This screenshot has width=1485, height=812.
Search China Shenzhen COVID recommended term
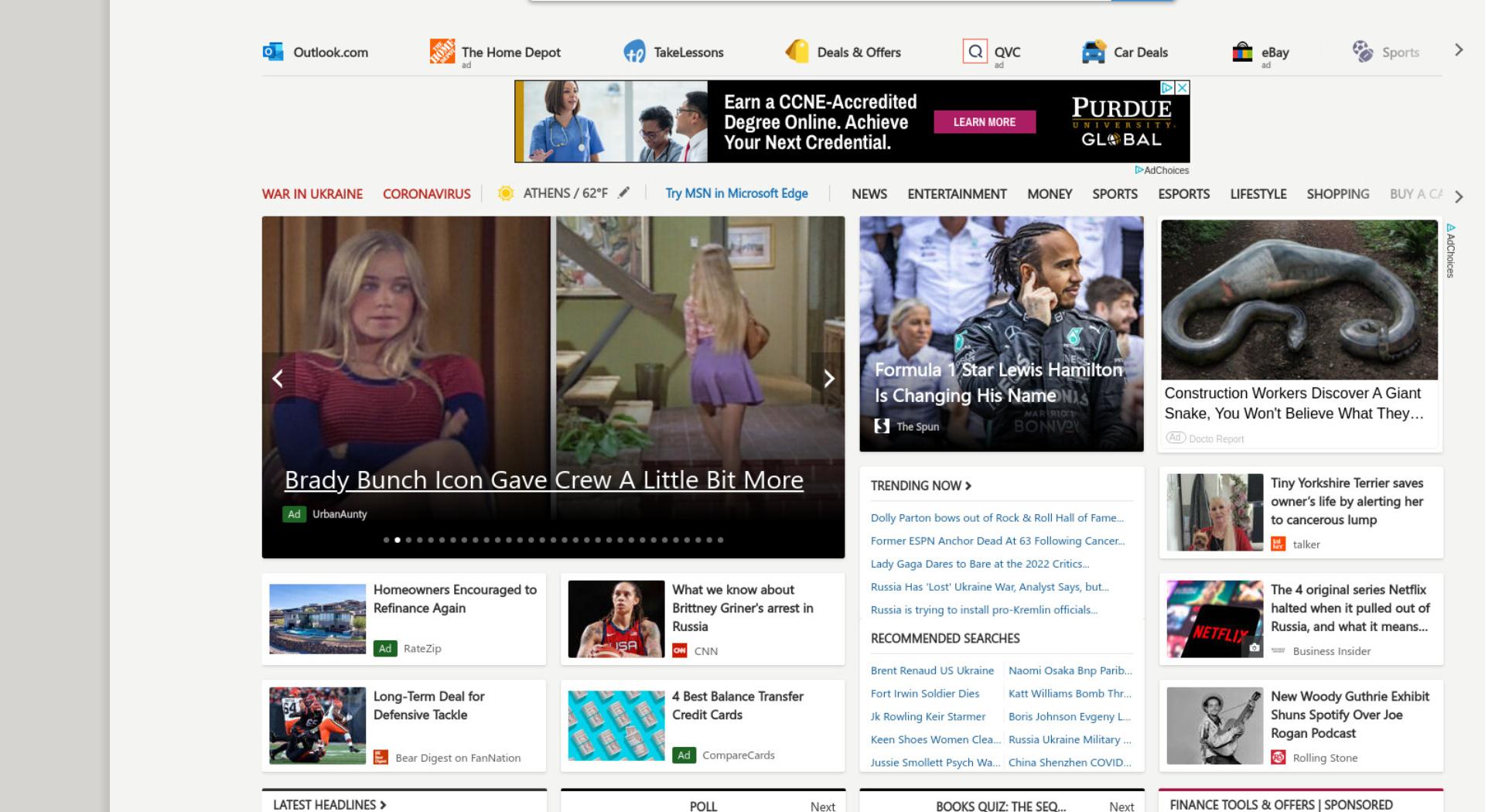click(x=1070, y=763)
